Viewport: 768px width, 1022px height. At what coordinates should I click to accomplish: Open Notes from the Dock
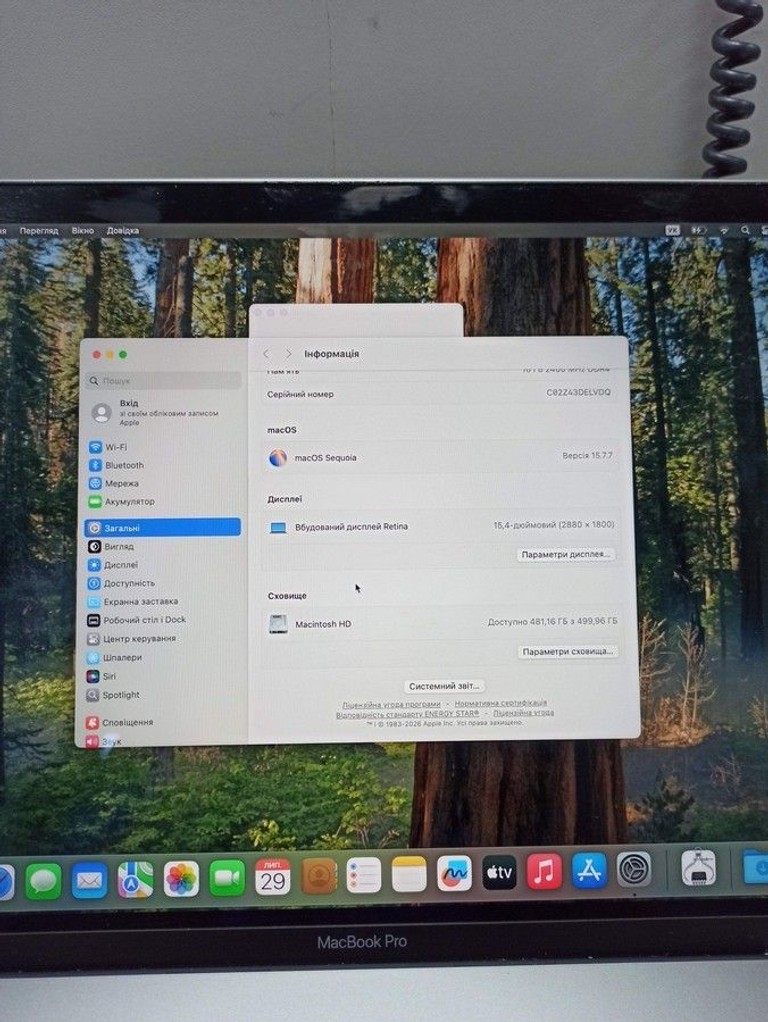(409, 874)
